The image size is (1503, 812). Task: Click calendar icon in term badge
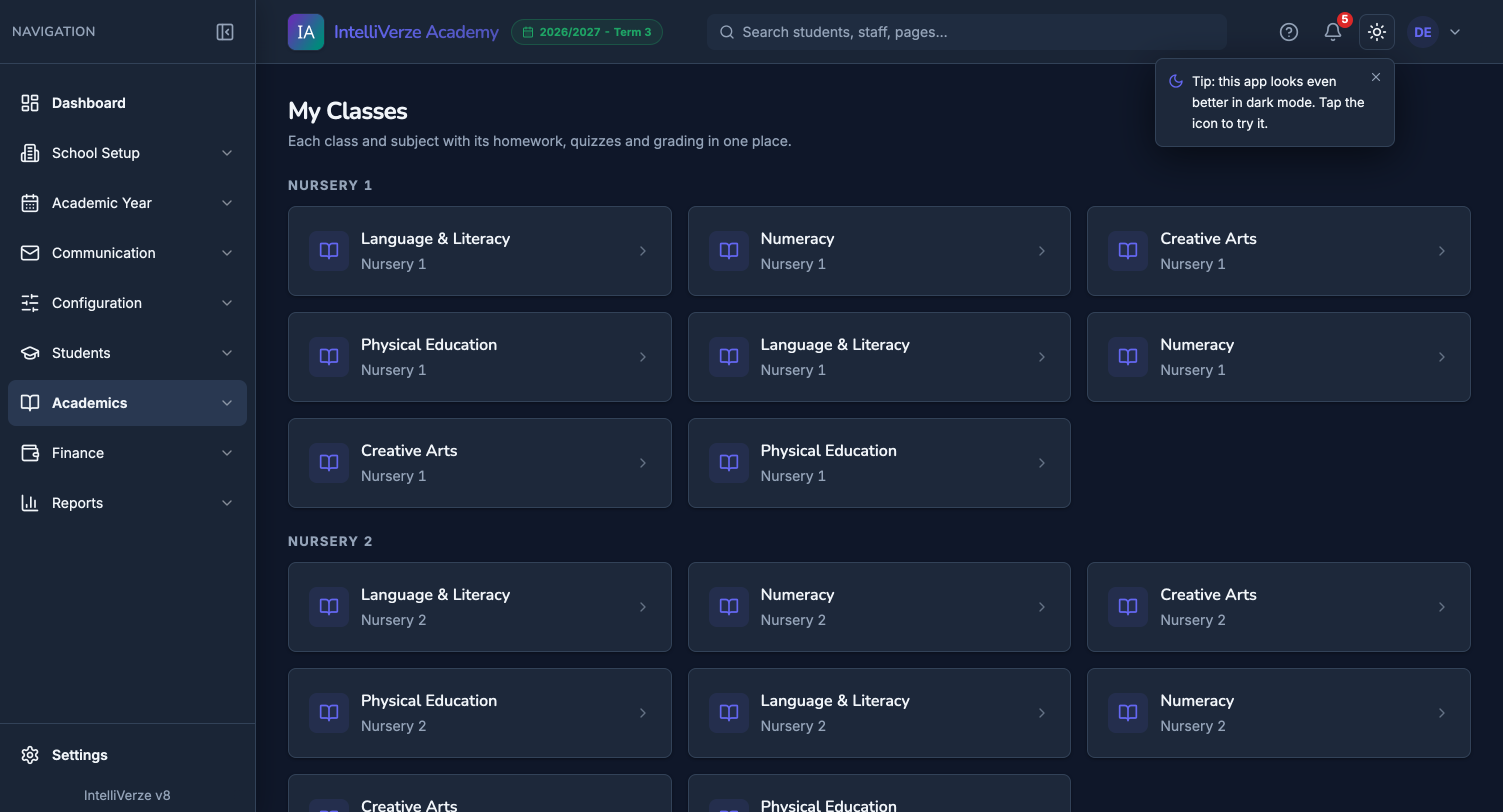pos(527,32)
